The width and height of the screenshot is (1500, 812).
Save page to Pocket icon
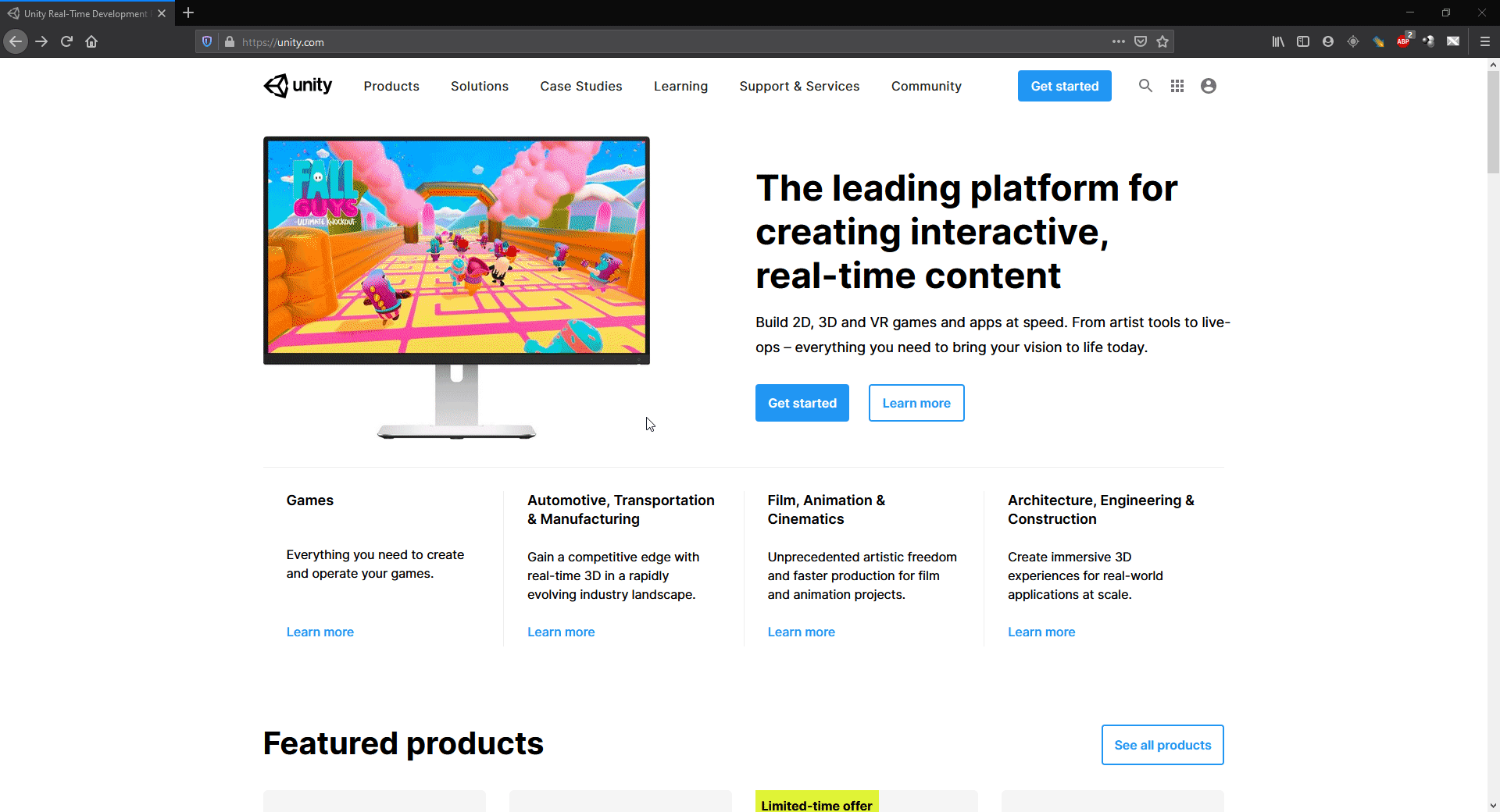[x=1141, y=41]
